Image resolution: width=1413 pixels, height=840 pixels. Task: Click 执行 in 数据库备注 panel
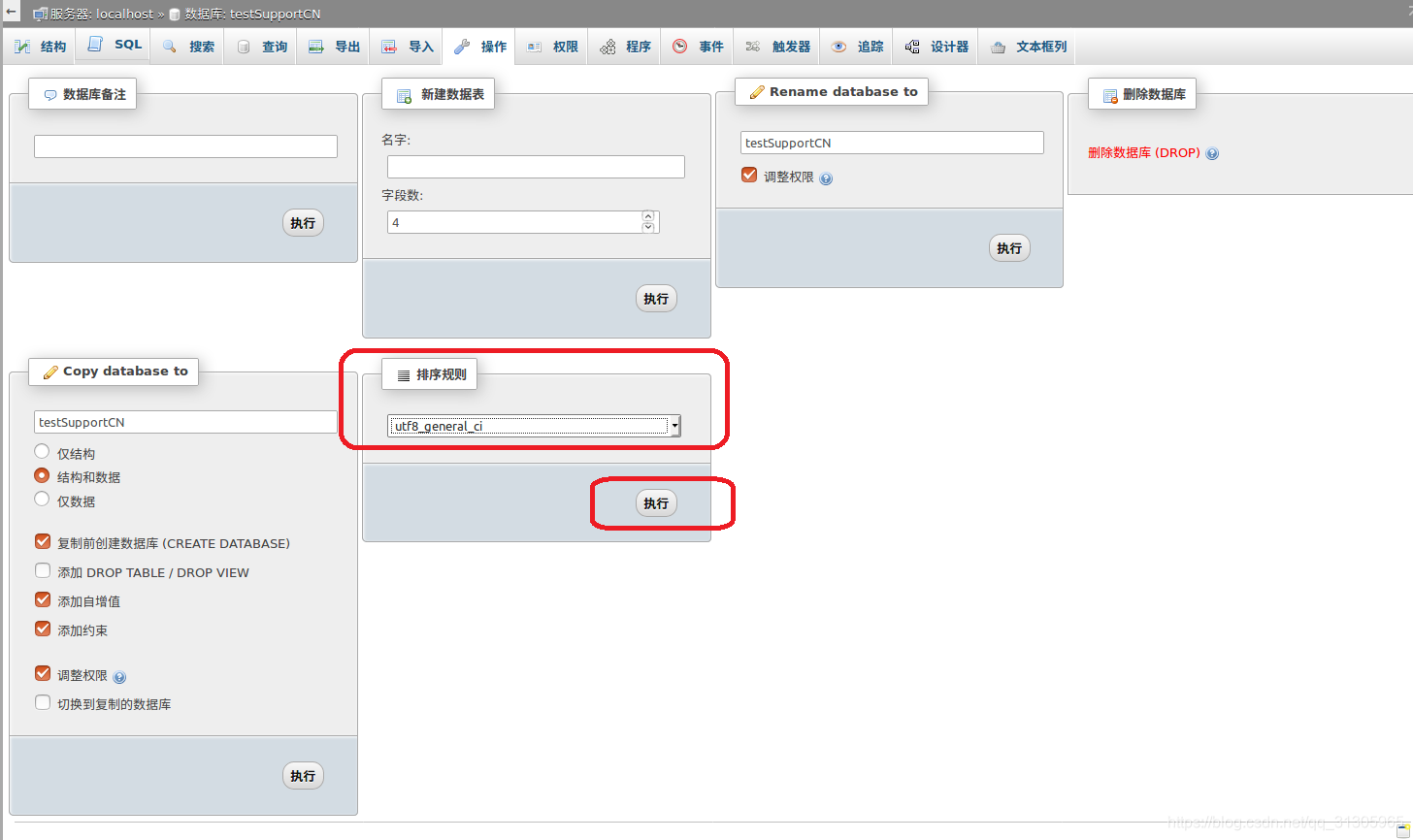(x=303, y=223)
